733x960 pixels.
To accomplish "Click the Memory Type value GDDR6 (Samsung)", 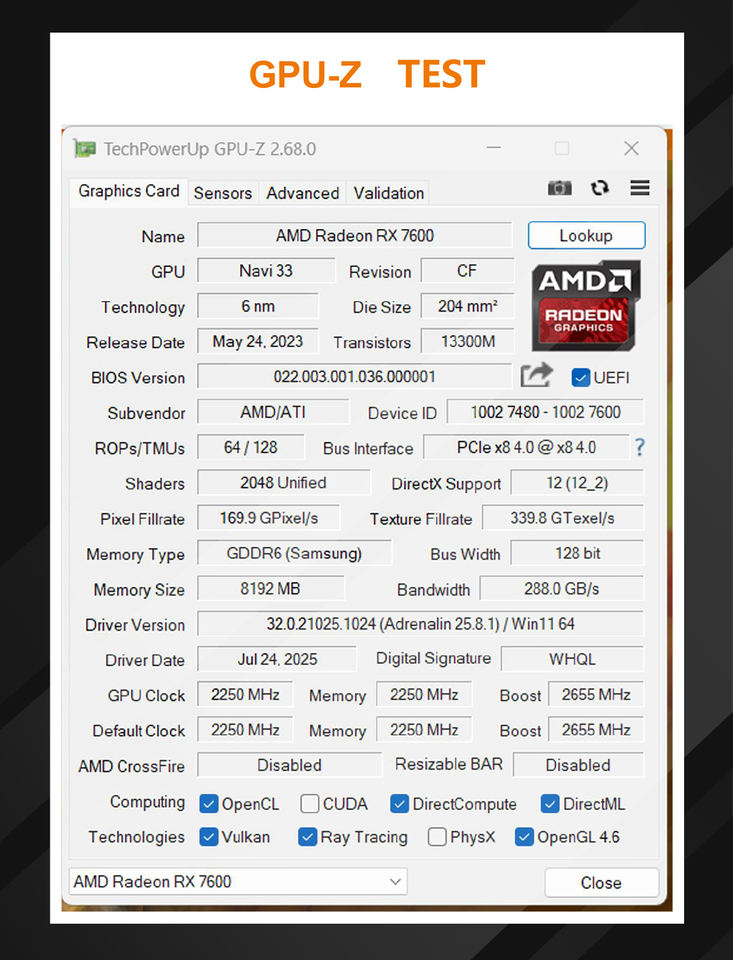I will [294, 553].
